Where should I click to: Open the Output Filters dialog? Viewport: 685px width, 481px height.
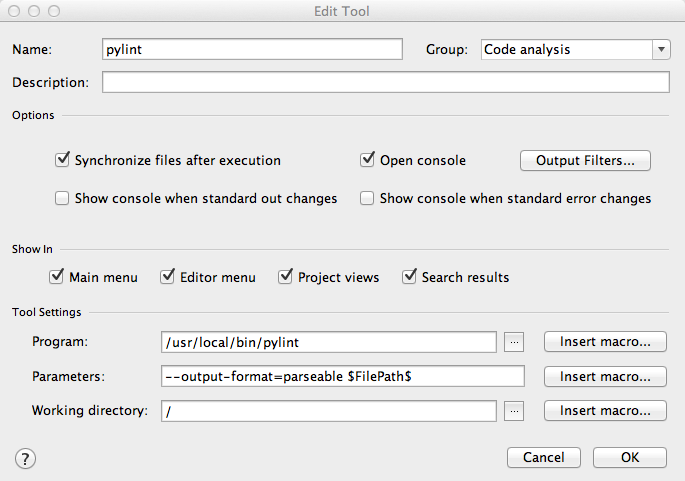point(585,160)
